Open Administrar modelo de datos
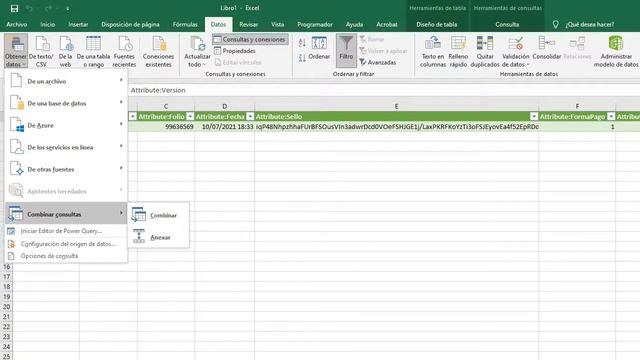Viewport: 640px width, 360px height. pos(616,51)
